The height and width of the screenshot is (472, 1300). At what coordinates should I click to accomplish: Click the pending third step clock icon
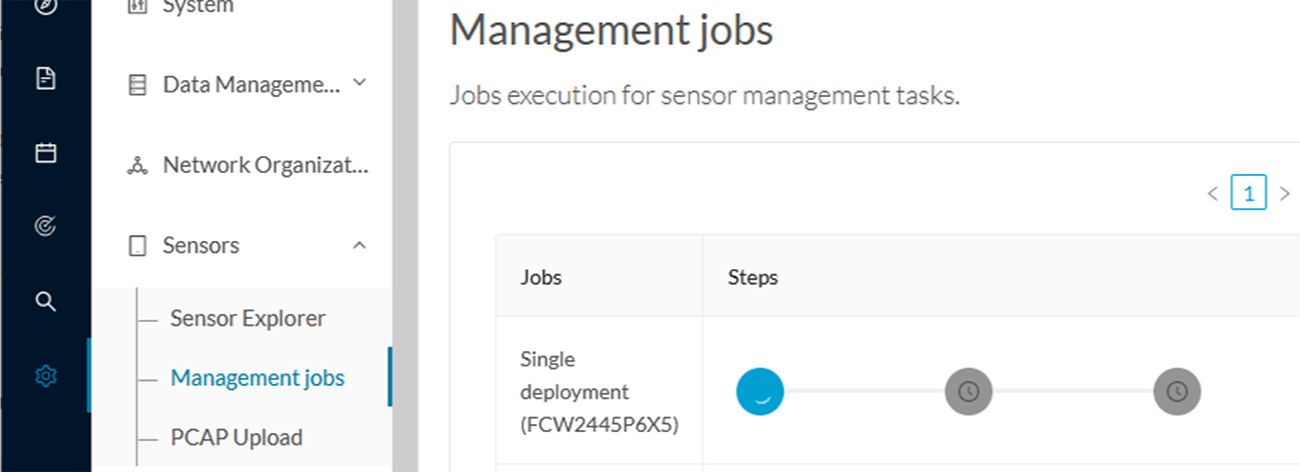(1176, 392)
